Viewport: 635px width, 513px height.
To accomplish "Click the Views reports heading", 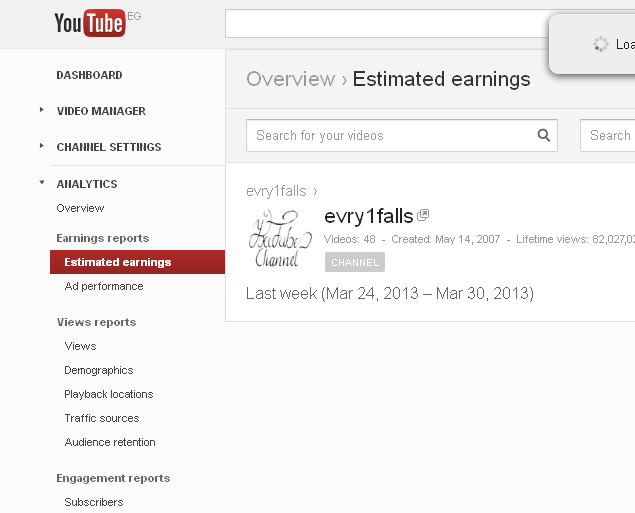I will (96, 322).
